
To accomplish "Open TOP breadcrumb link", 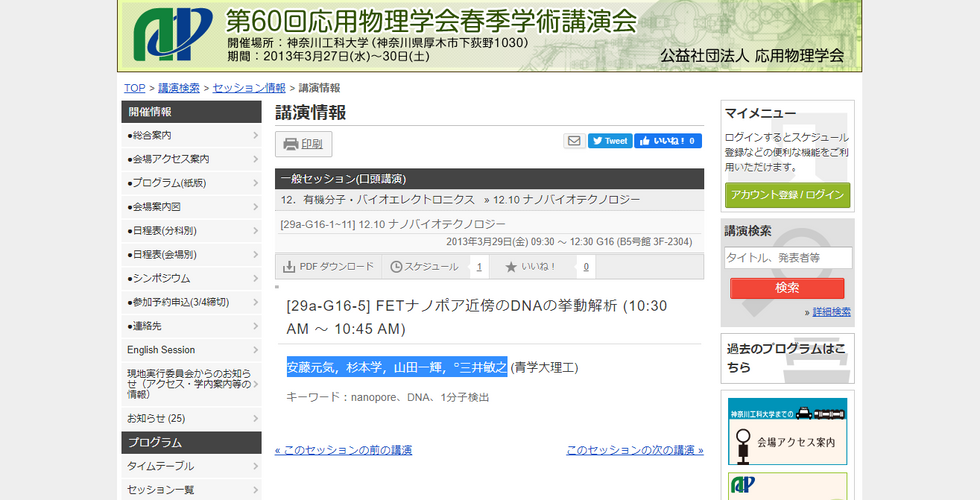I will [x=134, y=88].
